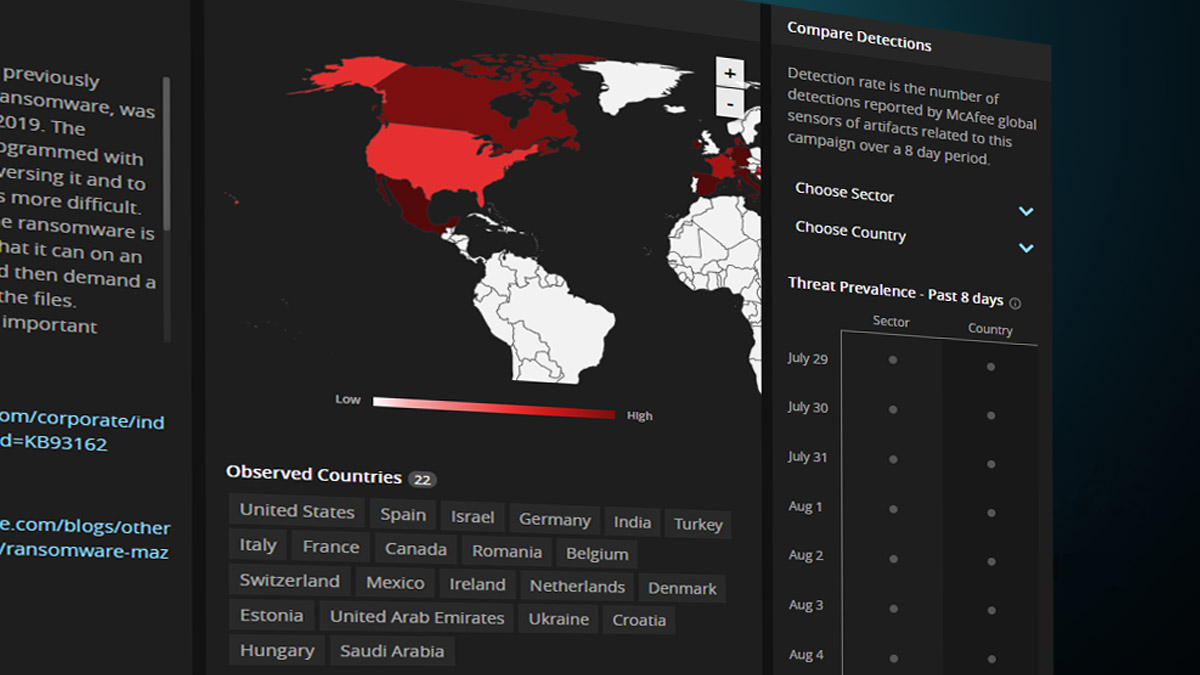1200x675 pixels.
Task: Click the July 29 Country data point
Action: (990, 367)
